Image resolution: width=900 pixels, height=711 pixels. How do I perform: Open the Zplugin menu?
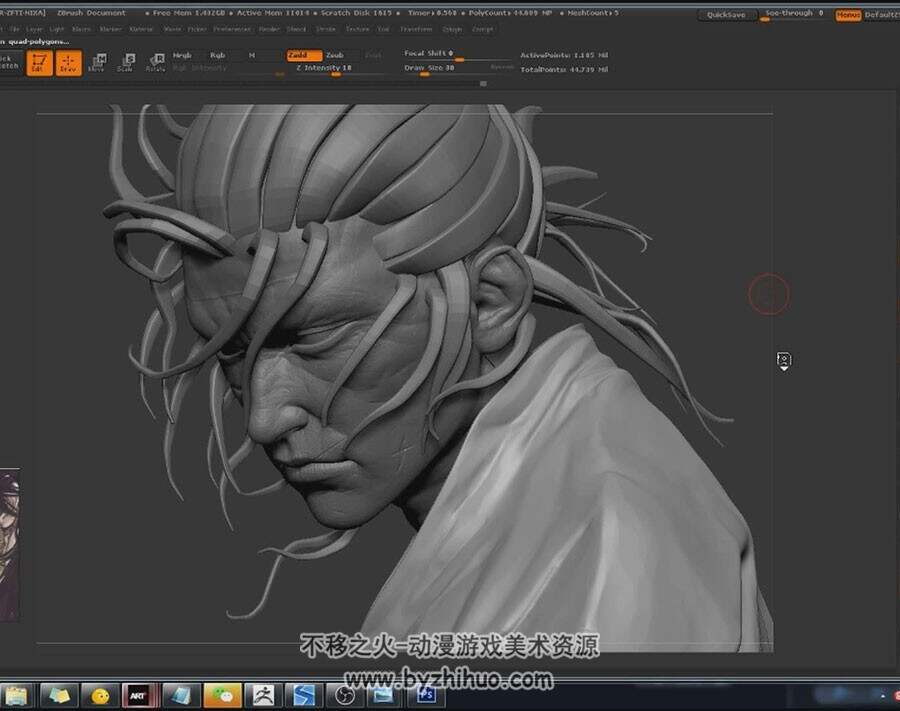coord(452,29)
